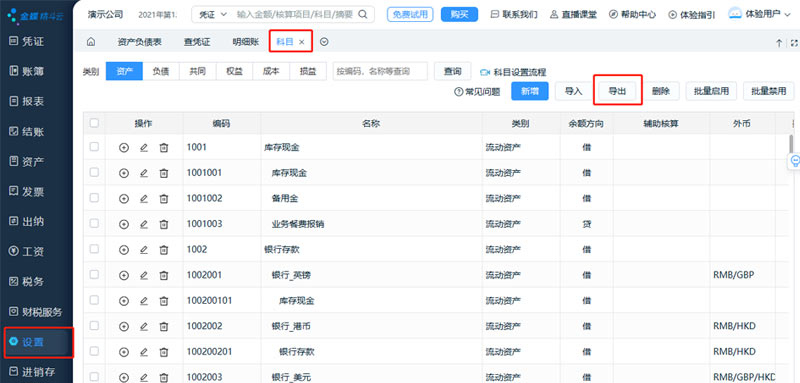Tick the checkbox for account 1002
Screen dimensions: 800x383
[x=94, y=249]
